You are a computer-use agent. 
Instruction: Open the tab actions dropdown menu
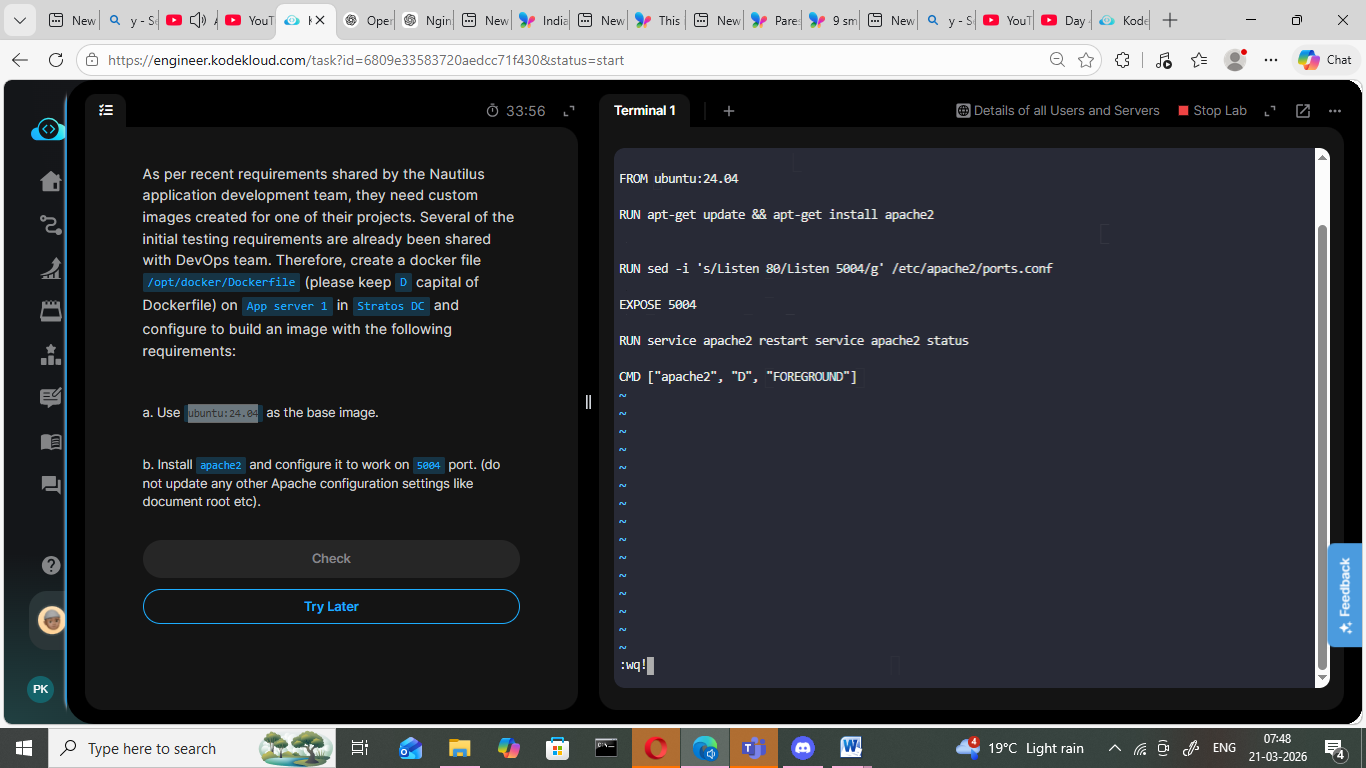[20, 20]
